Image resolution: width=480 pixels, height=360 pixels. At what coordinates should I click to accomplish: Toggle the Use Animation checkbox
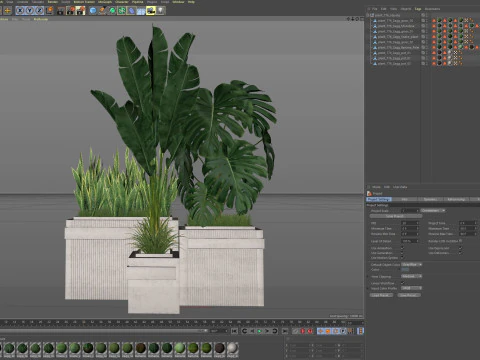pos(402,248)
